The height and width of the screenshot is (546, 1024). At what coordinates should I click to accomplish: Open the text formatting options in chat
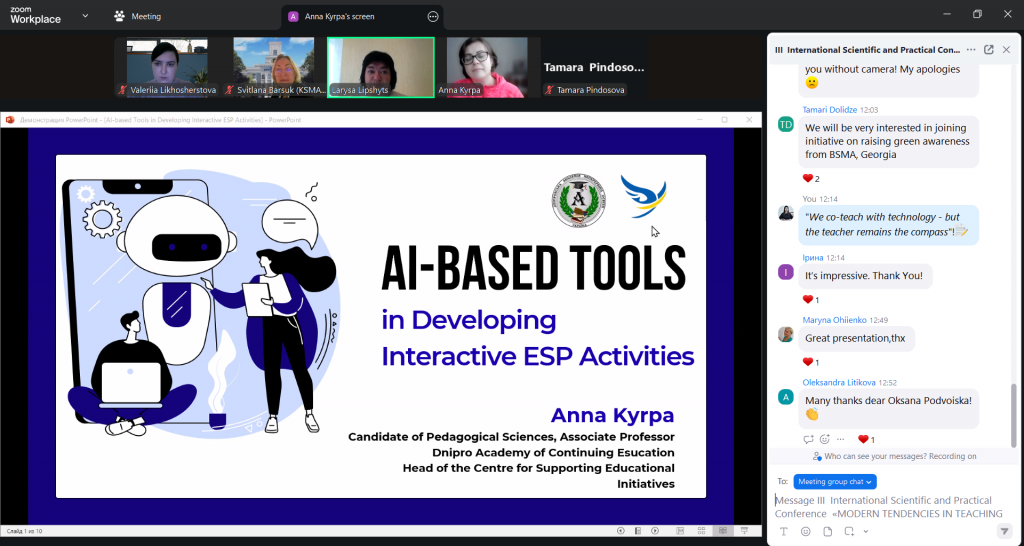[x=783, y=531]
